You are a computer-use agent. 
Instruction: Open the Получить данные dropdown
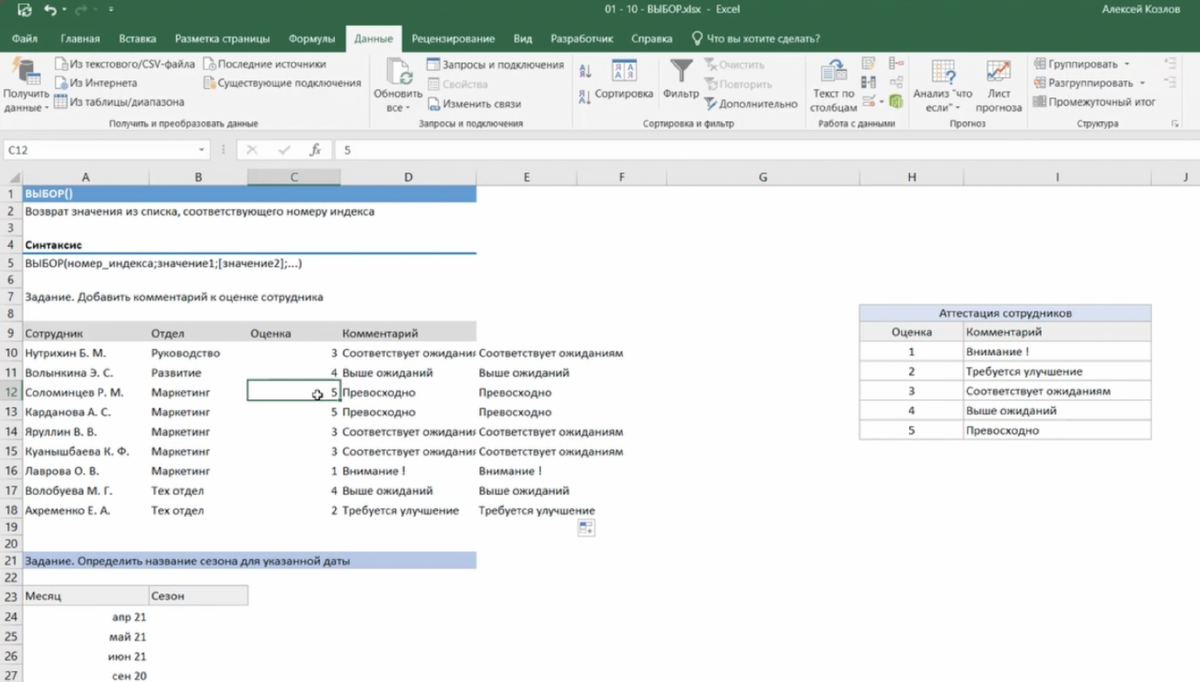25,85
